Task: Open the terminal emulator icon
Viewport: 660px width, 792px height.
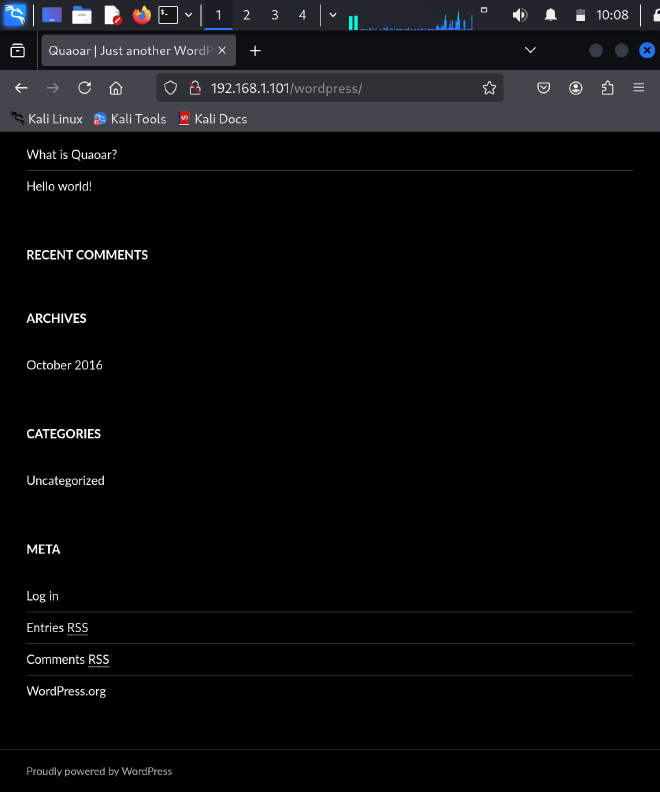Action: pyautogui.click(x=168, y=15)
